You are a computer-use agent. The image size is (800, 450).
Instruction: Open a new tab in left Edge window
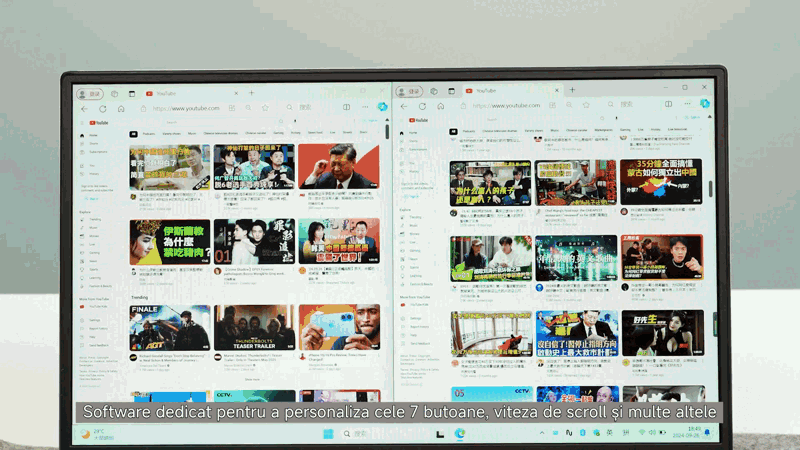[252, 93]
